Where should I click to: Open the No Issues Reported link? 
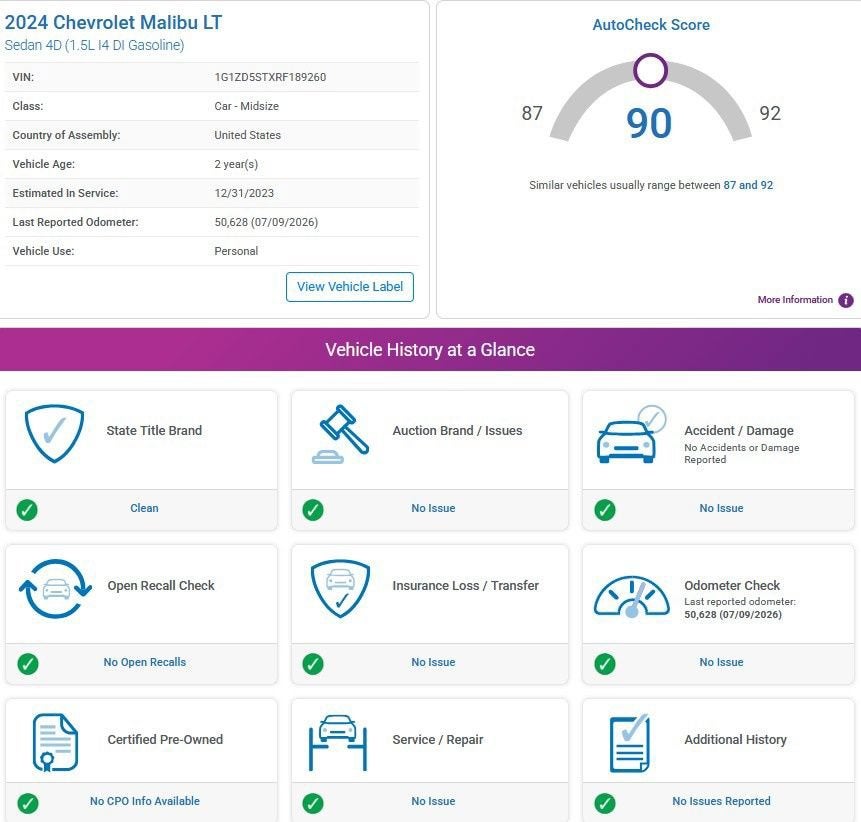pos(721,801)
